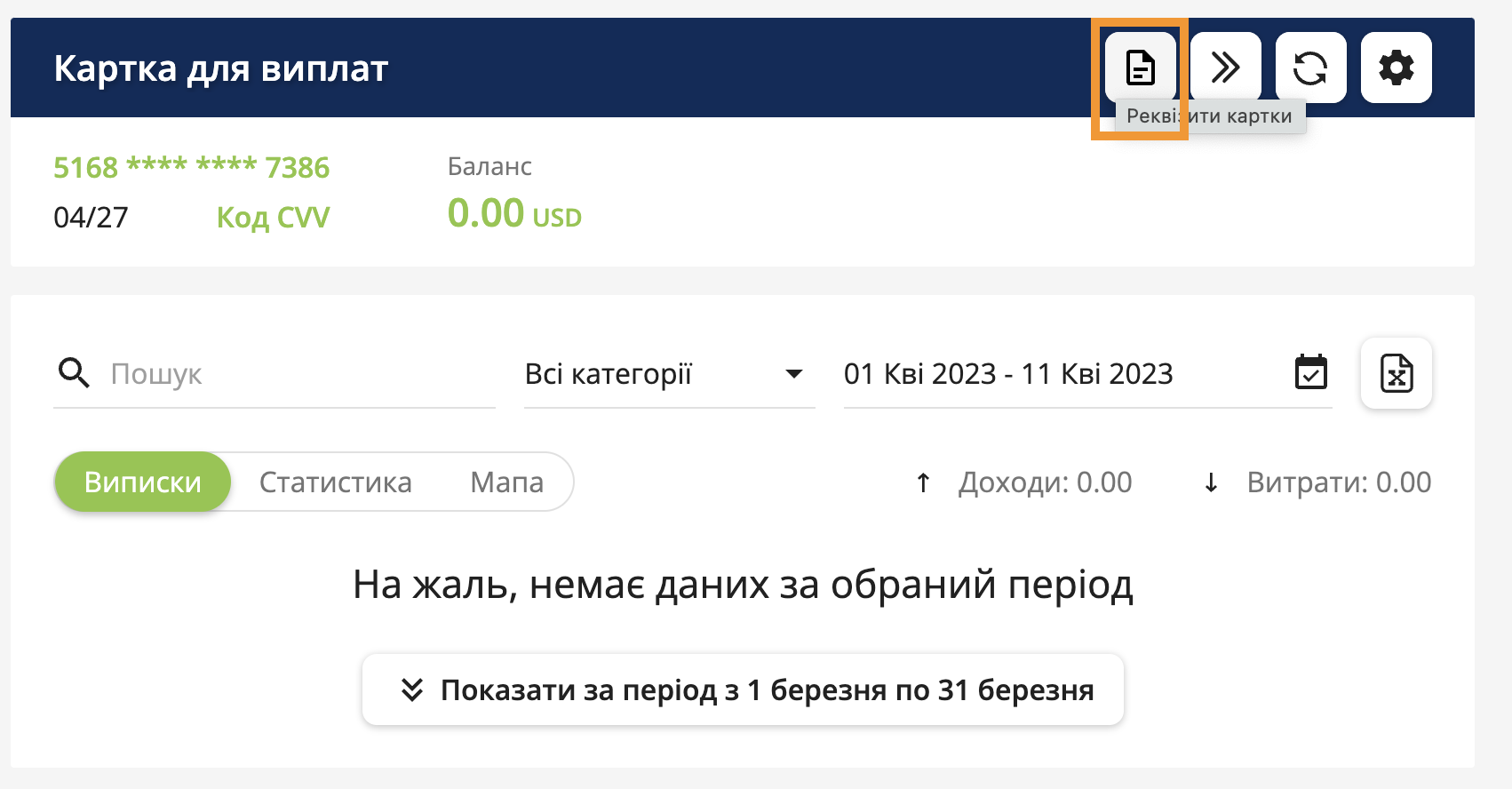Expand the Всі категорії dropdown

pyautogui.click(x=609, y=374)
